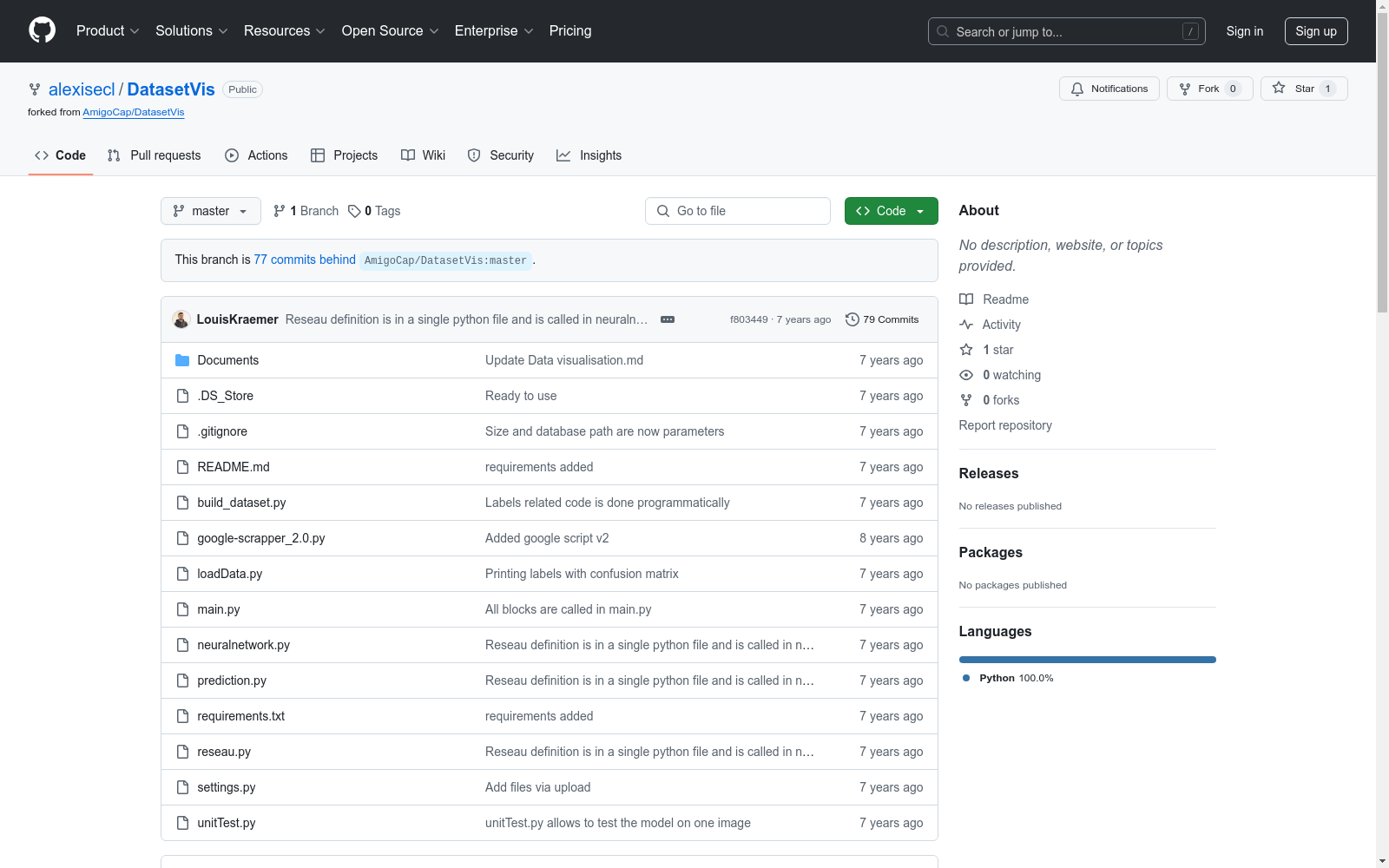Expand the Solutions menu
Viewport: 1389px width, 868px height.
192,30
